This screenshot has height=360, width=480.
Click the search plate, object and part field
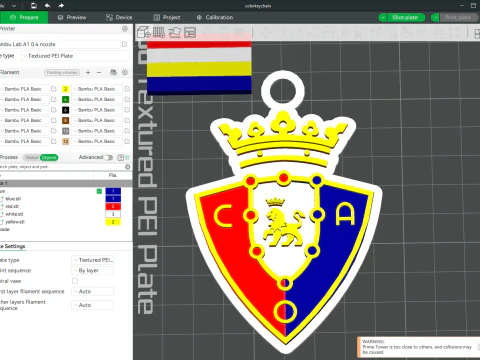62,167
